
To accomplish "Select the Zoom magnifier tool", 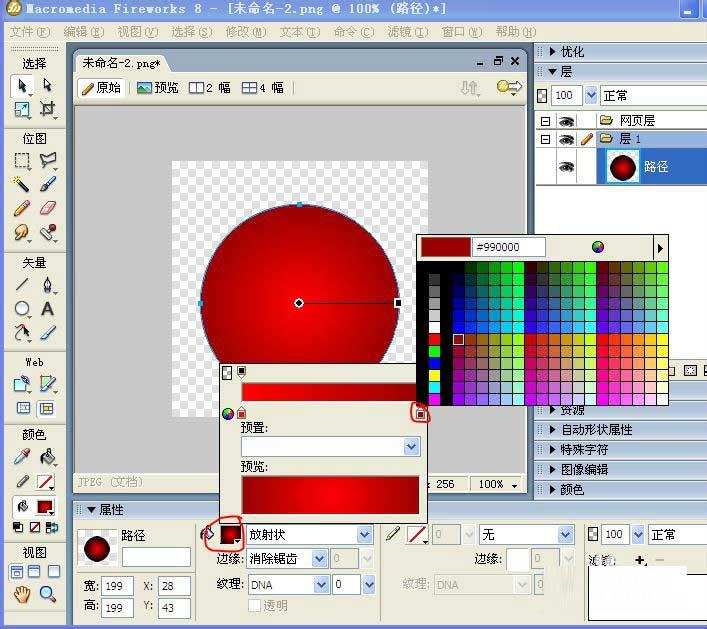I will [47, 594].
